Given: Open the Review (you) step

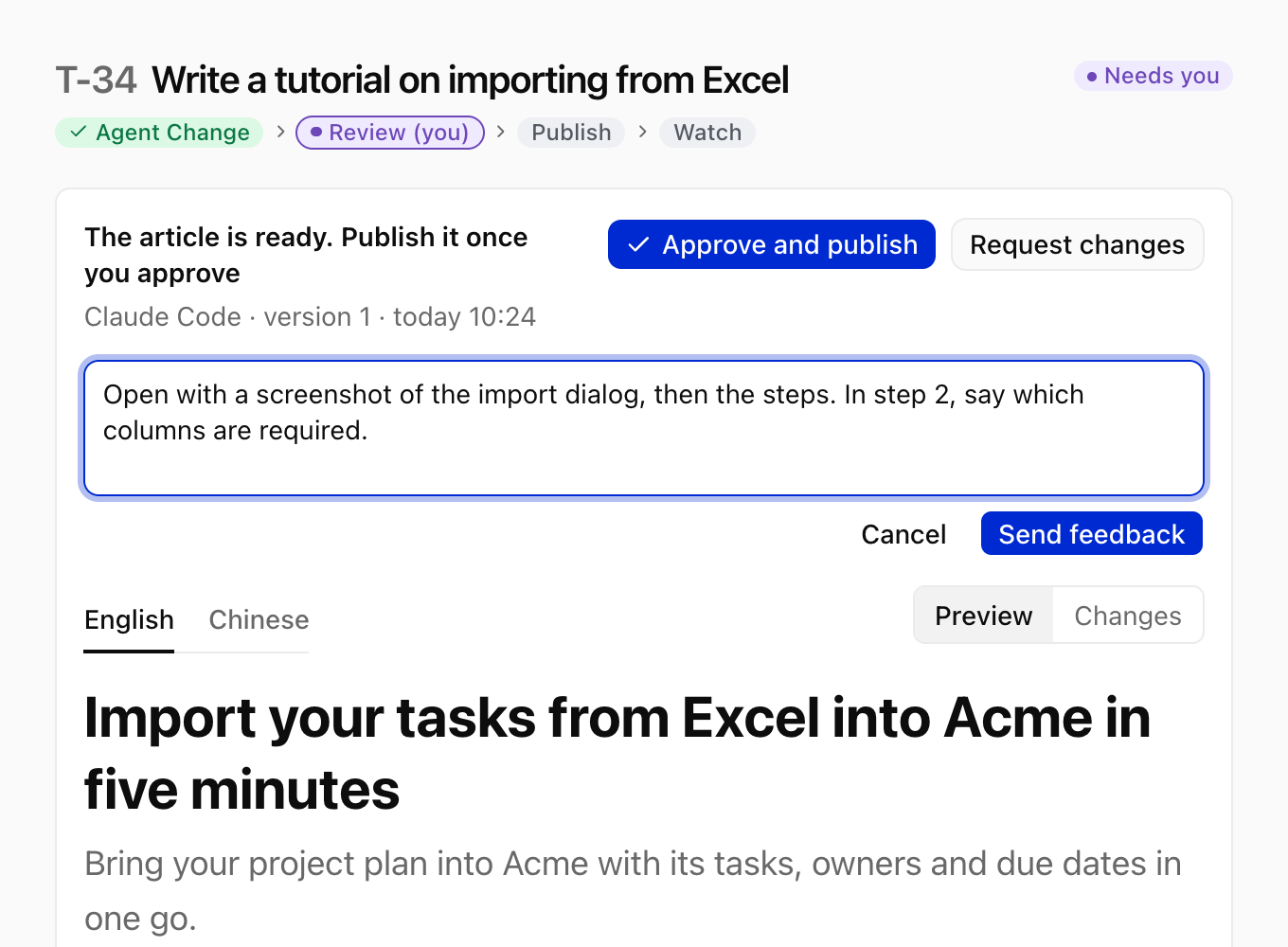Looking at the screenshot, I should [390, 133].
